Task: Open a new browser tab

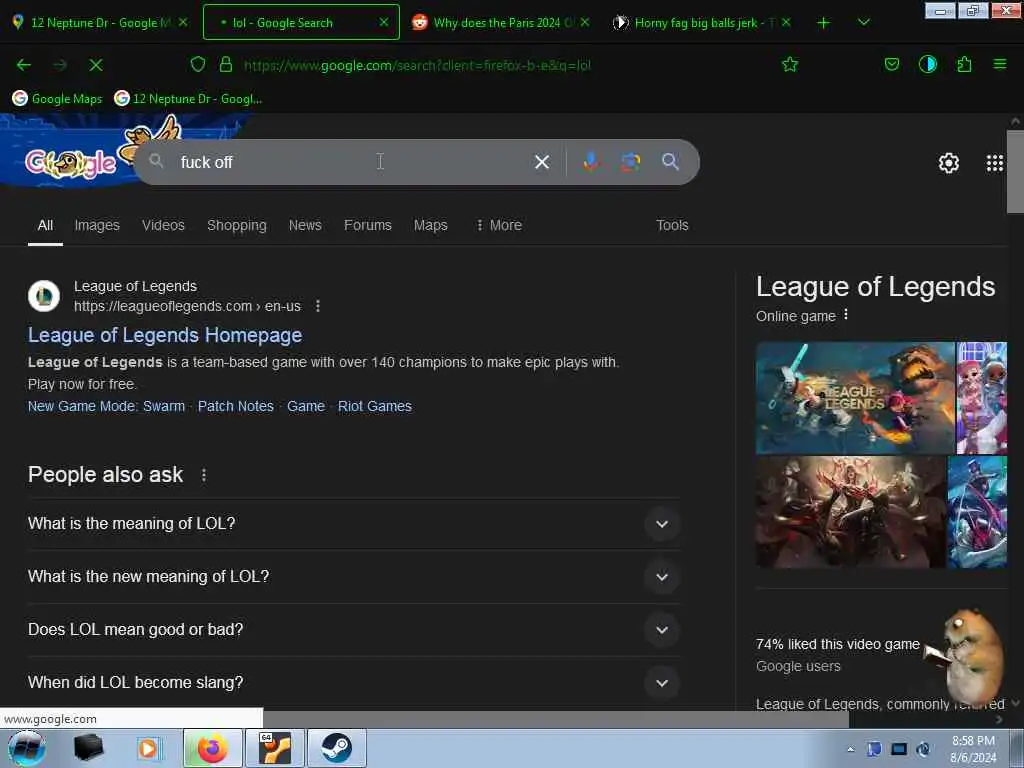Action: click(824, 23)
